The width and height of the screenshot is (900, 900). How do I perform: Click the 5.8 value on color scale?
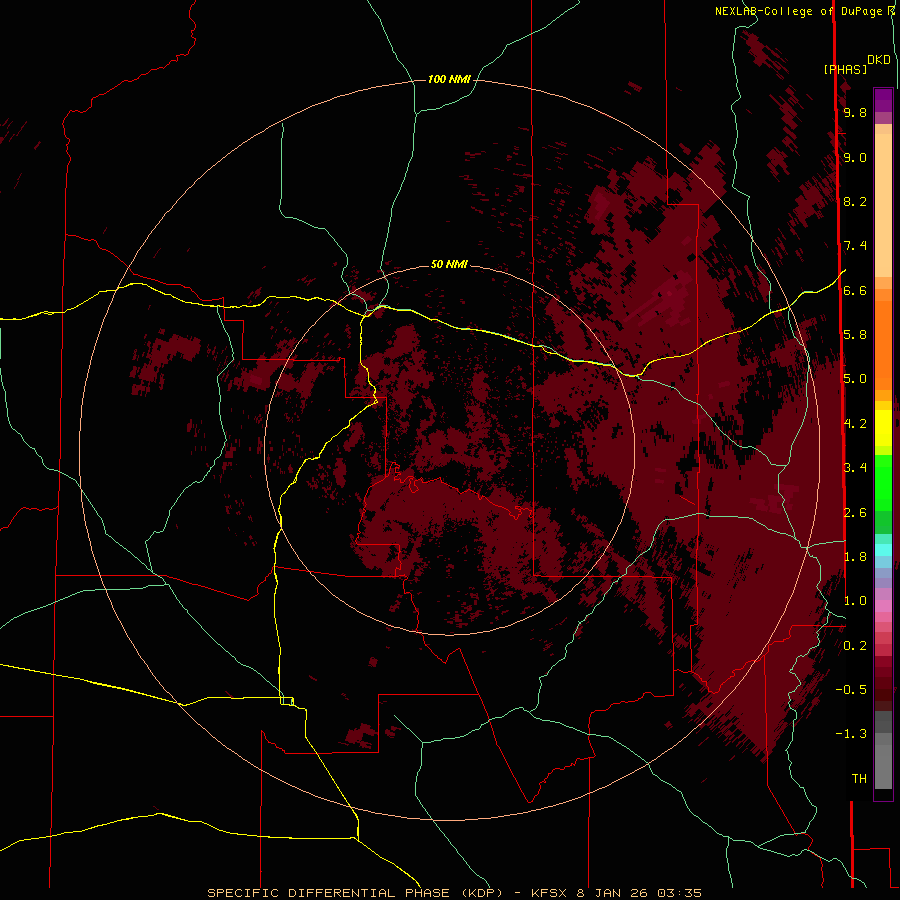[855, 335]
